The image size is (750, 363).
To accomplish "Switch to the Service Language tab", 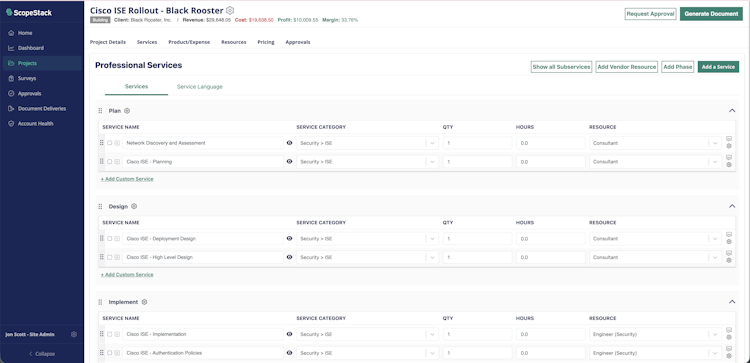I will (199, 87).
